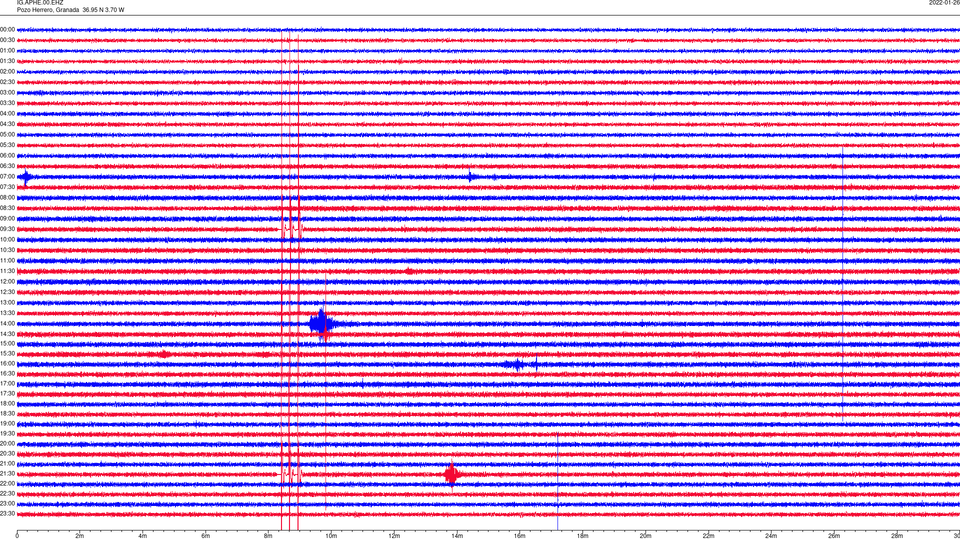Select the 18:00 trace label
This screenshot has height=540, width=960.
(8, 403)
